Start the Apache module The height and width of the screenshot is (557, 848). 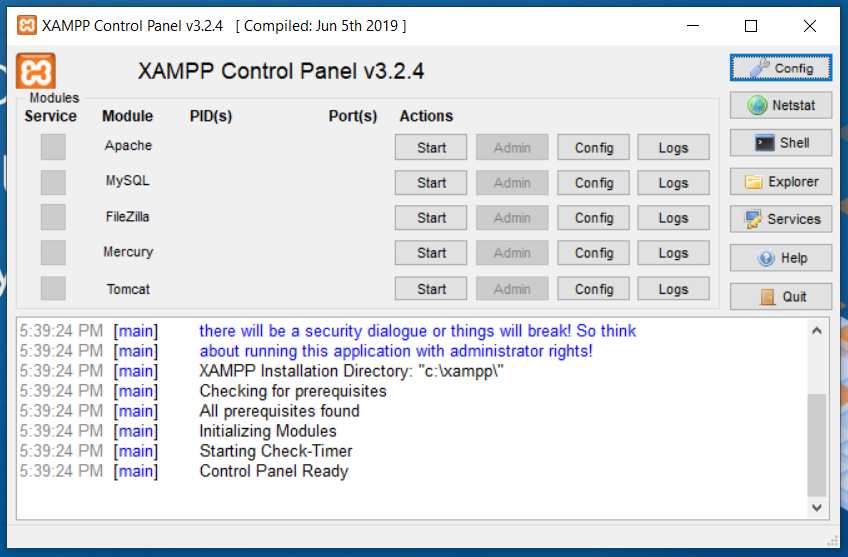pos(430,147)
